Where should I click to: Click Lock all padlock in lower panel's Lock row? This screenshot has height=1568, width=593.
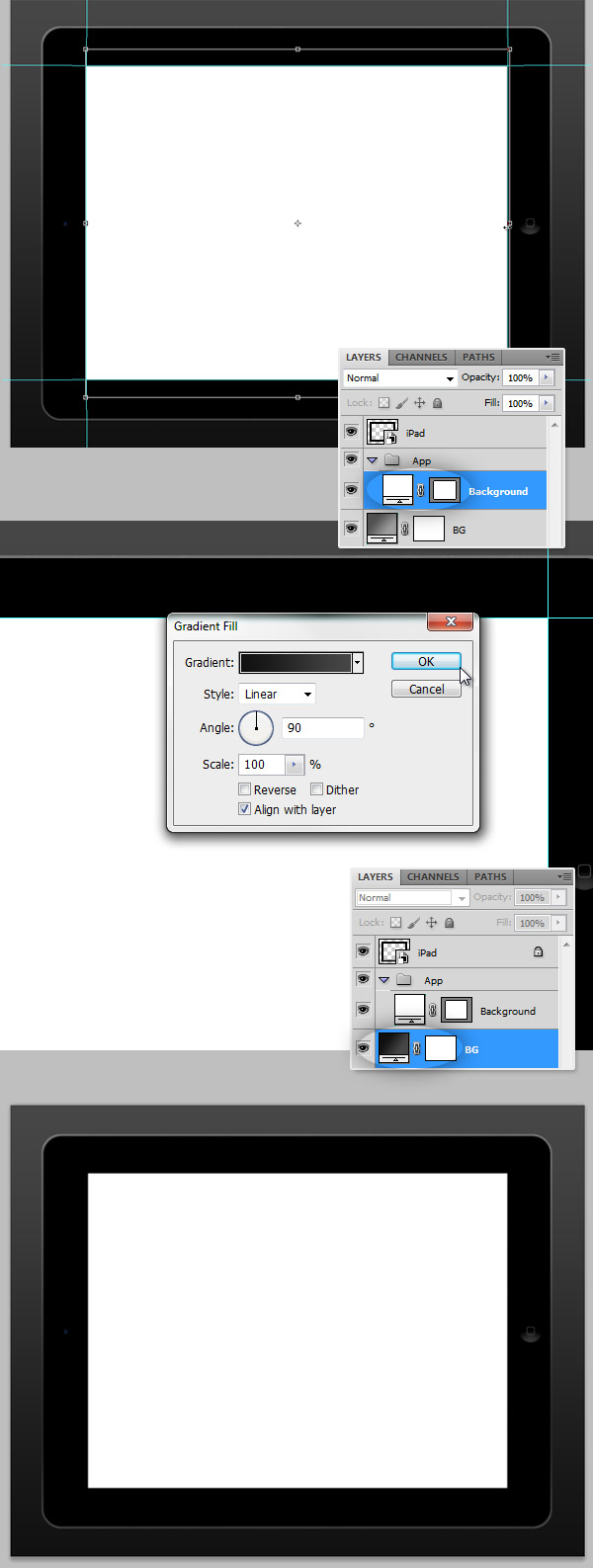click(450, 923)
